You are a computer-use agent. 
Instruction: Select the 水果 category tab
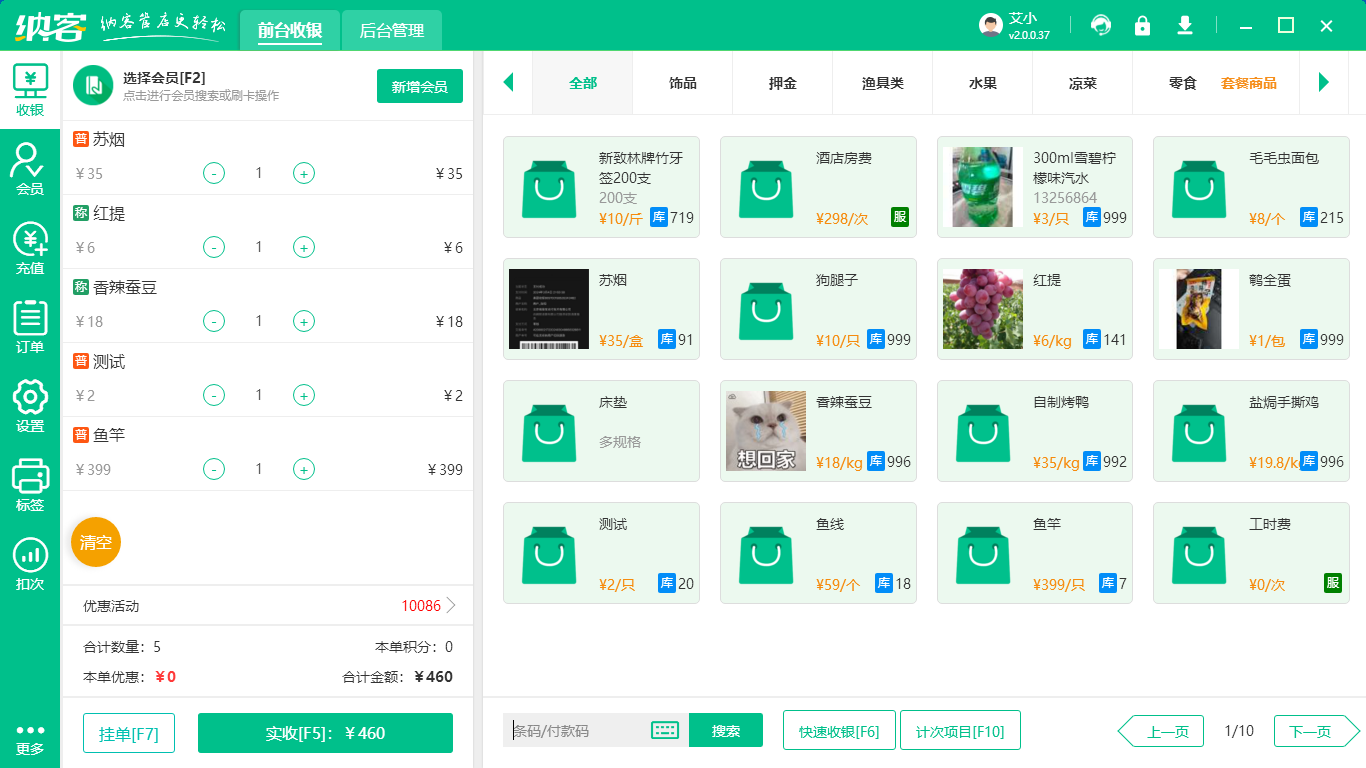pos(982,83)
